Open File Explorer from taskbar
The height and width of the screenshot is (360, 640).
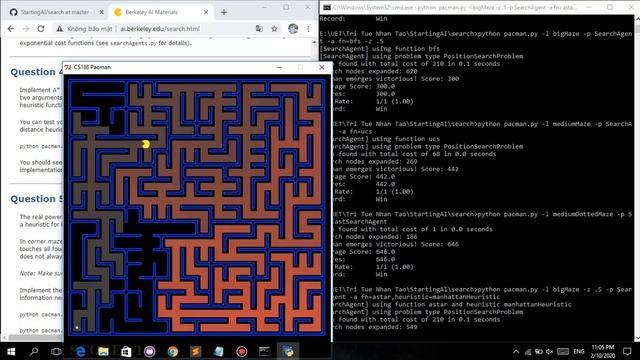point(103,351)
